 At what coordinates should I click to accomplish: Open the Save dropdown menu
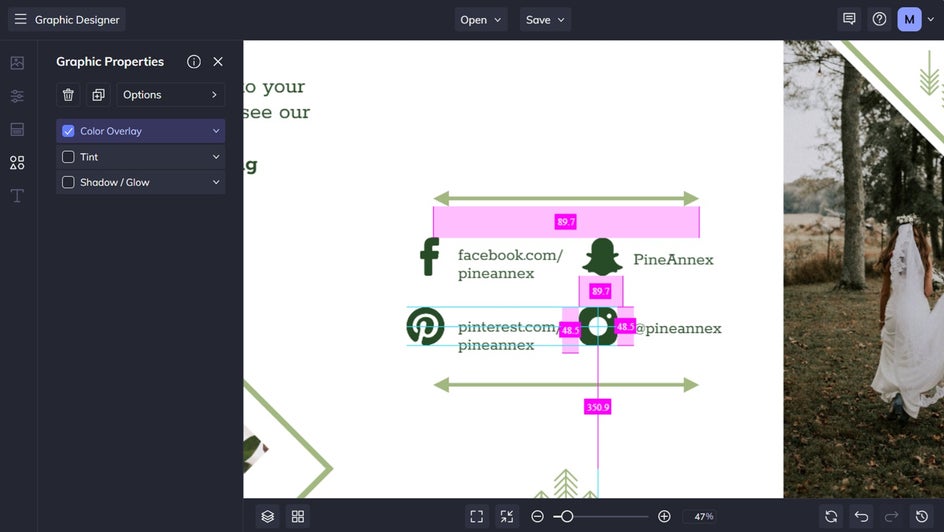coord(545,20)
